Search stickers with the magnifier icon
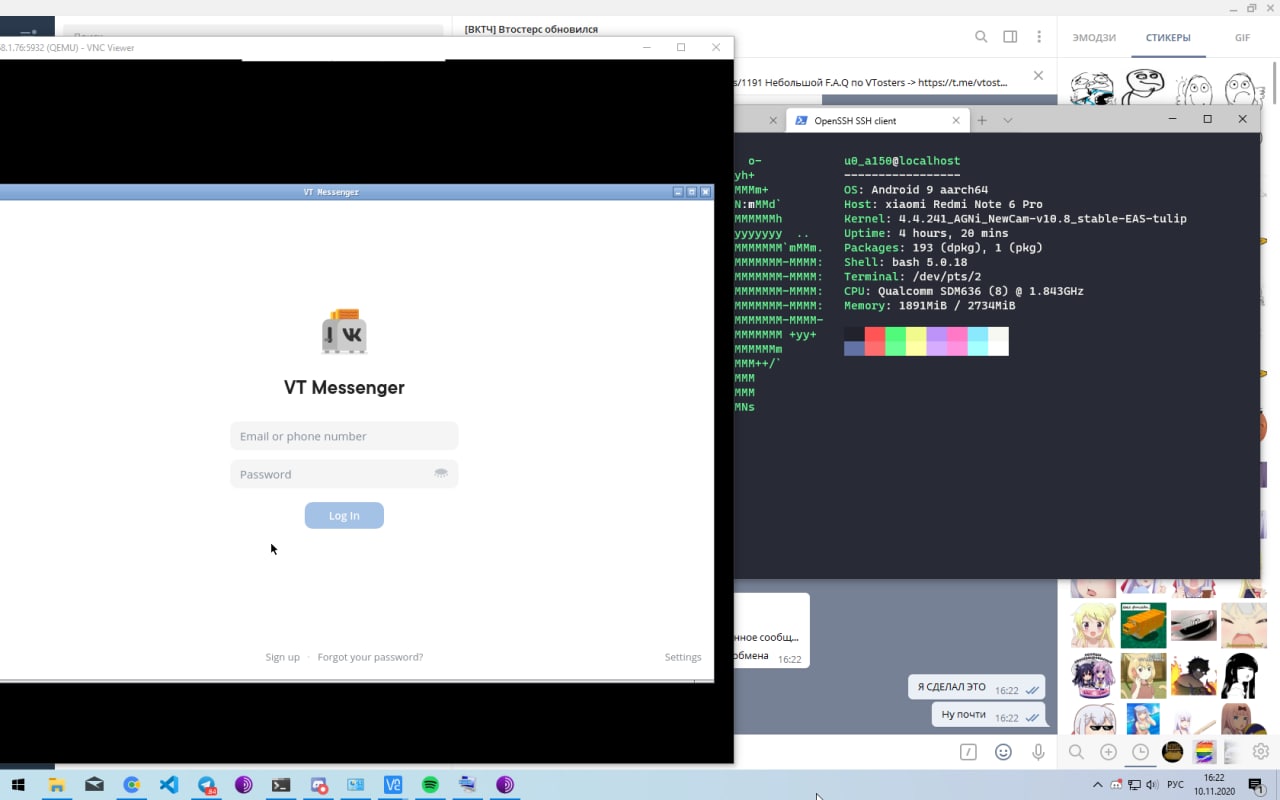 pos(1076,752)
